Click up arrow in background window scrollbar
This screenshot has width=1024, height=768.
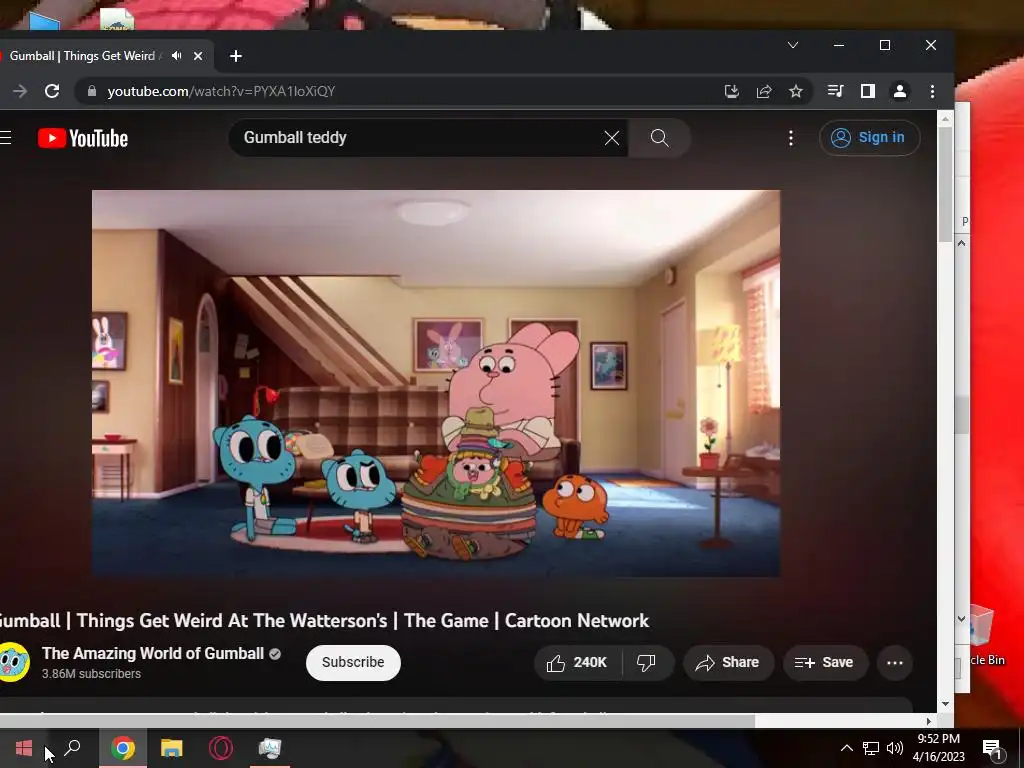[x=961, y=243]
